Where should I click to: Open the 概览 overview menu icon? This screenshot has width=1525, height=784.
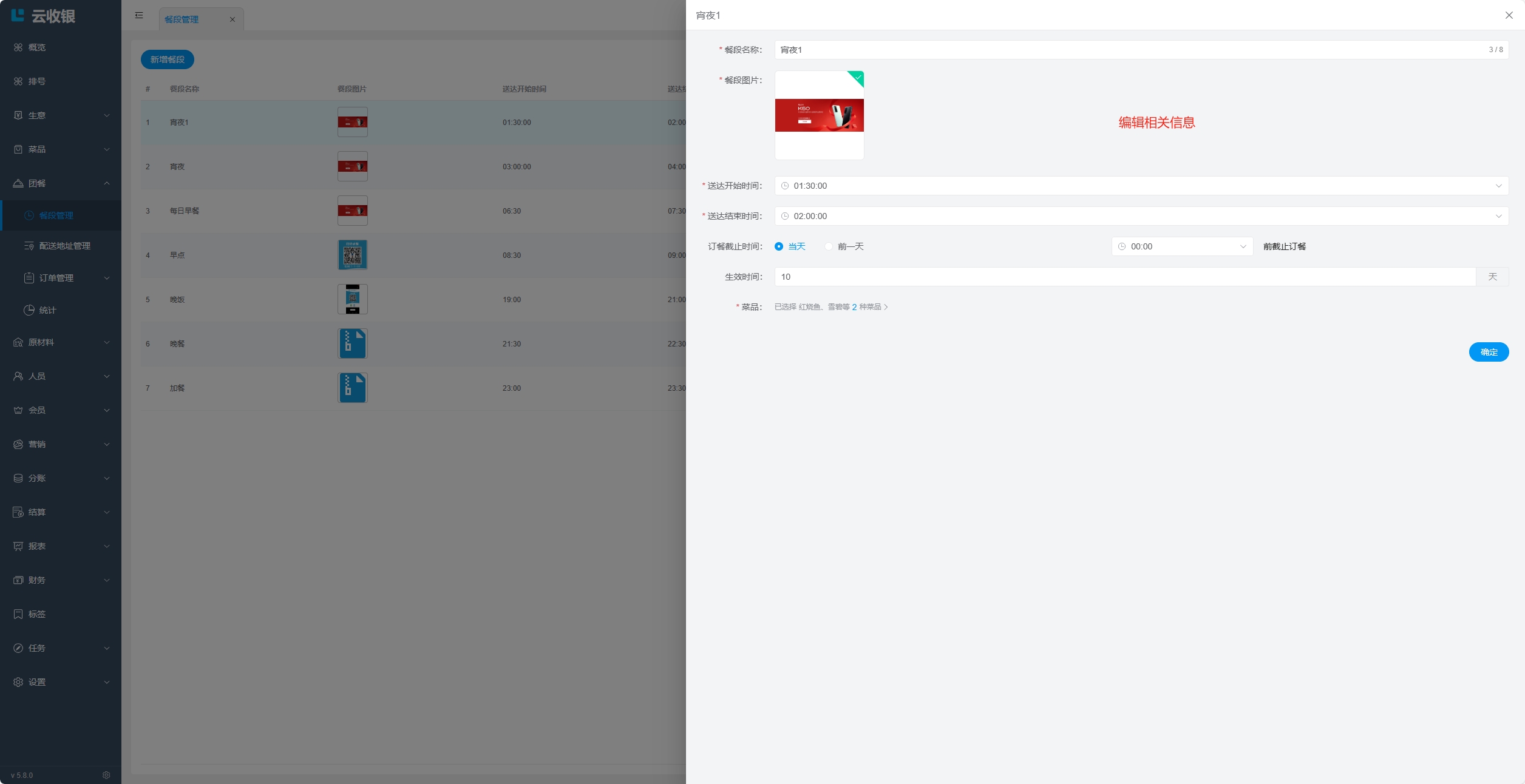click(18, 47)
